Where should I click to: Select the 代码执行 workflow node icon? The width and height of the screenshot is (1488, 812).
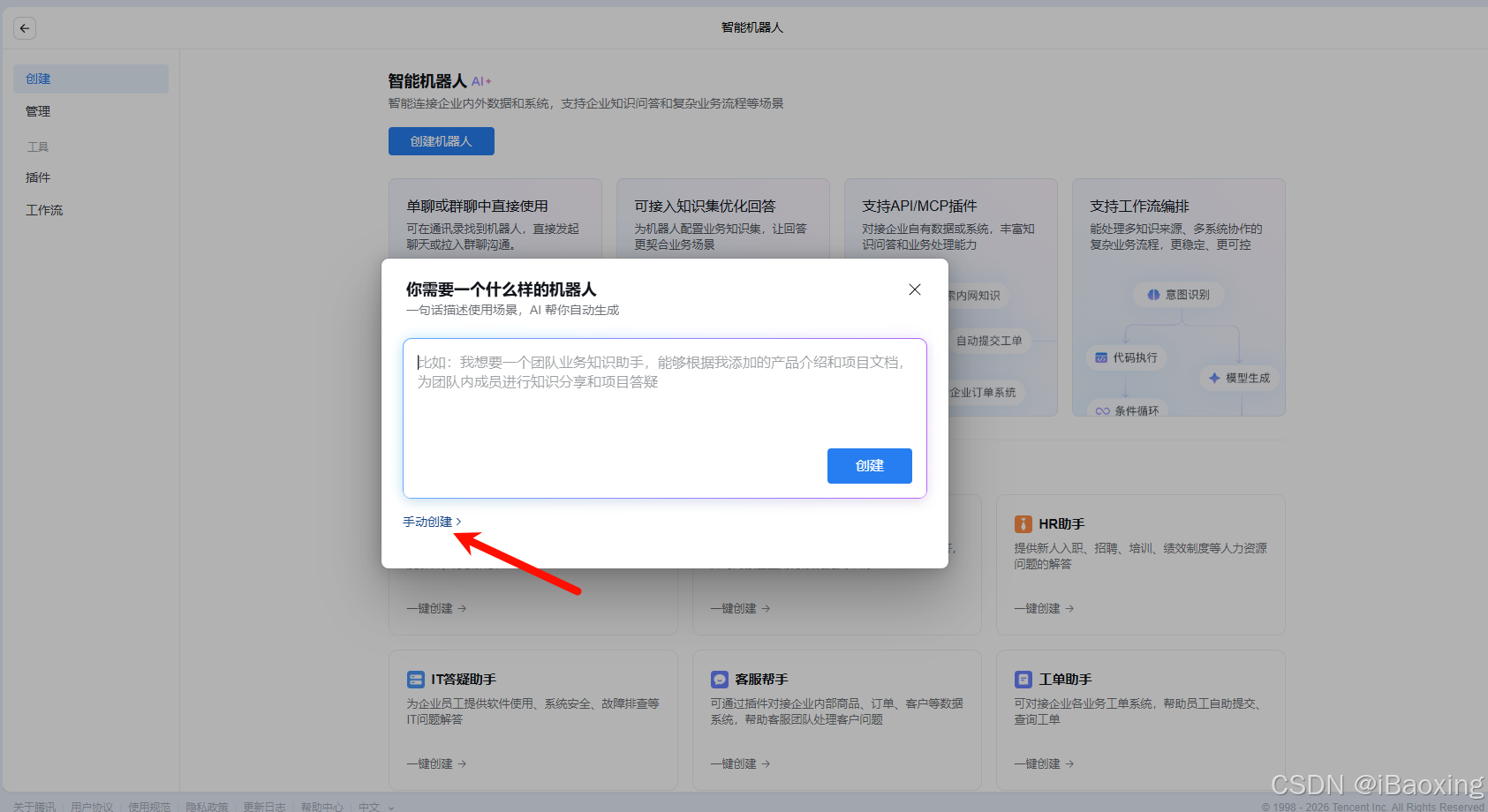1099,357
